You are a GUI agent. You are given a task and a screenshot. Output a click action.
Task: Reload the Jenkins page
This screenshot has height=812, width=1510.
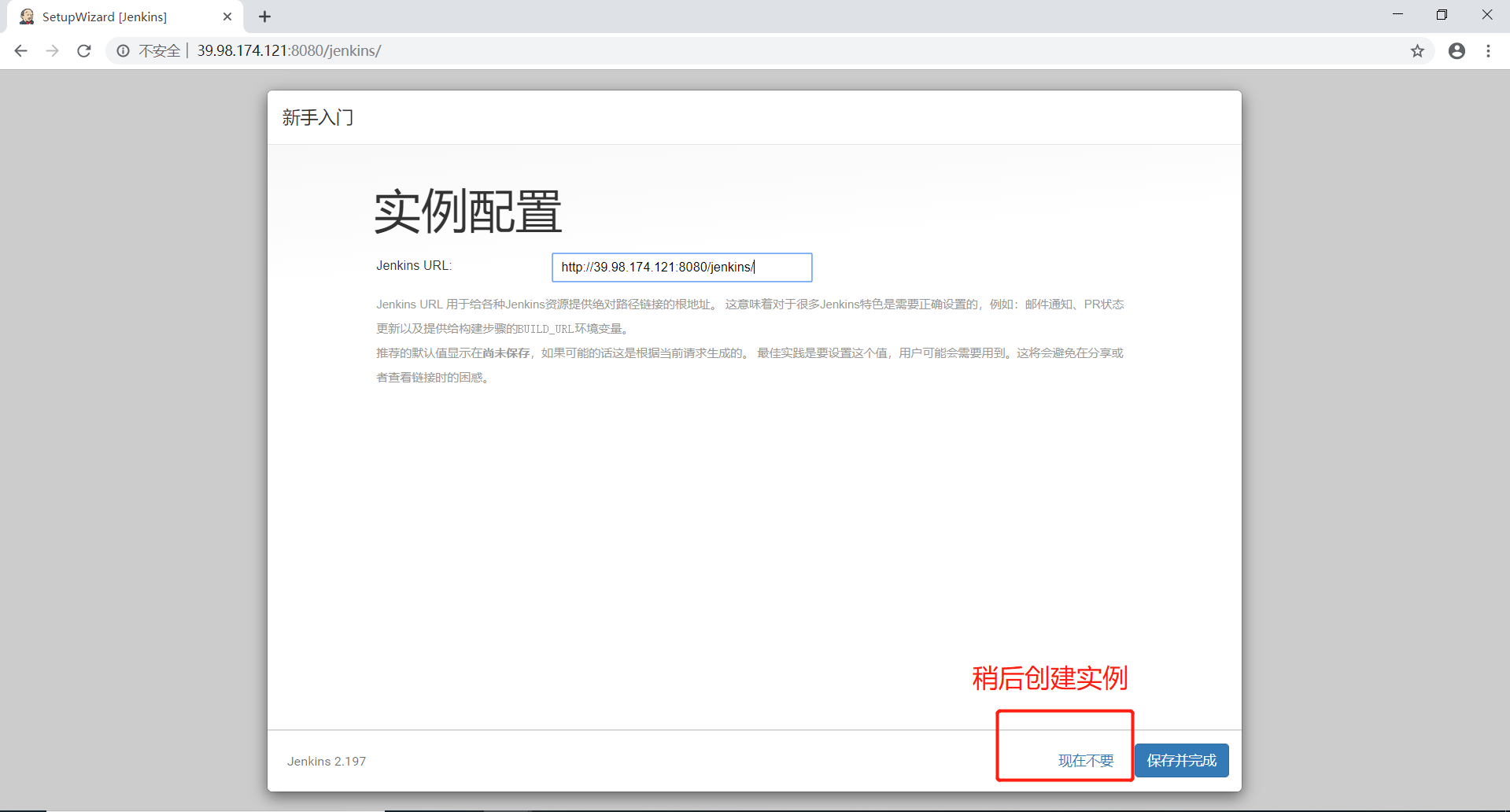coord(84,51)
